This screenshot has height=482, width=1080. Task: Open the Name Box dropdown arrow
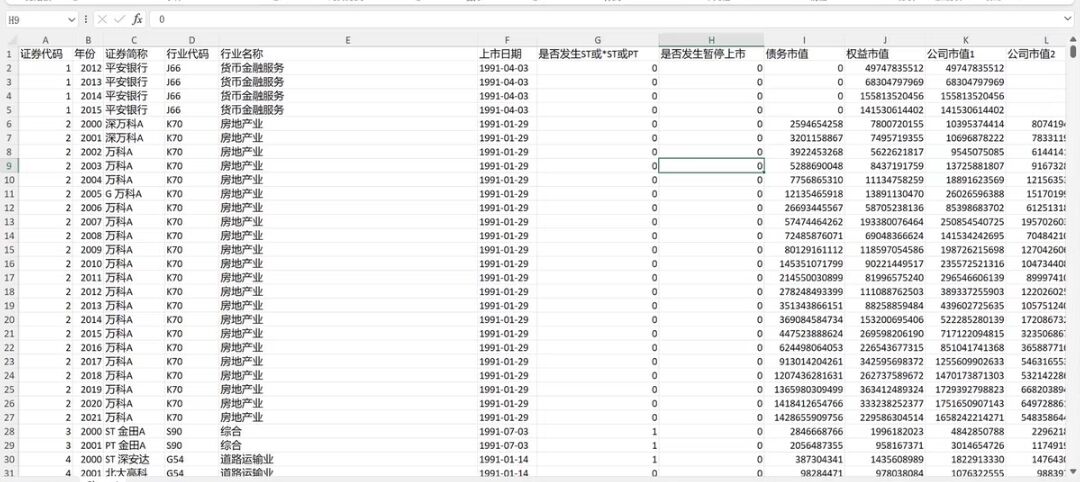pyautogui.click(x=72, y=19)
